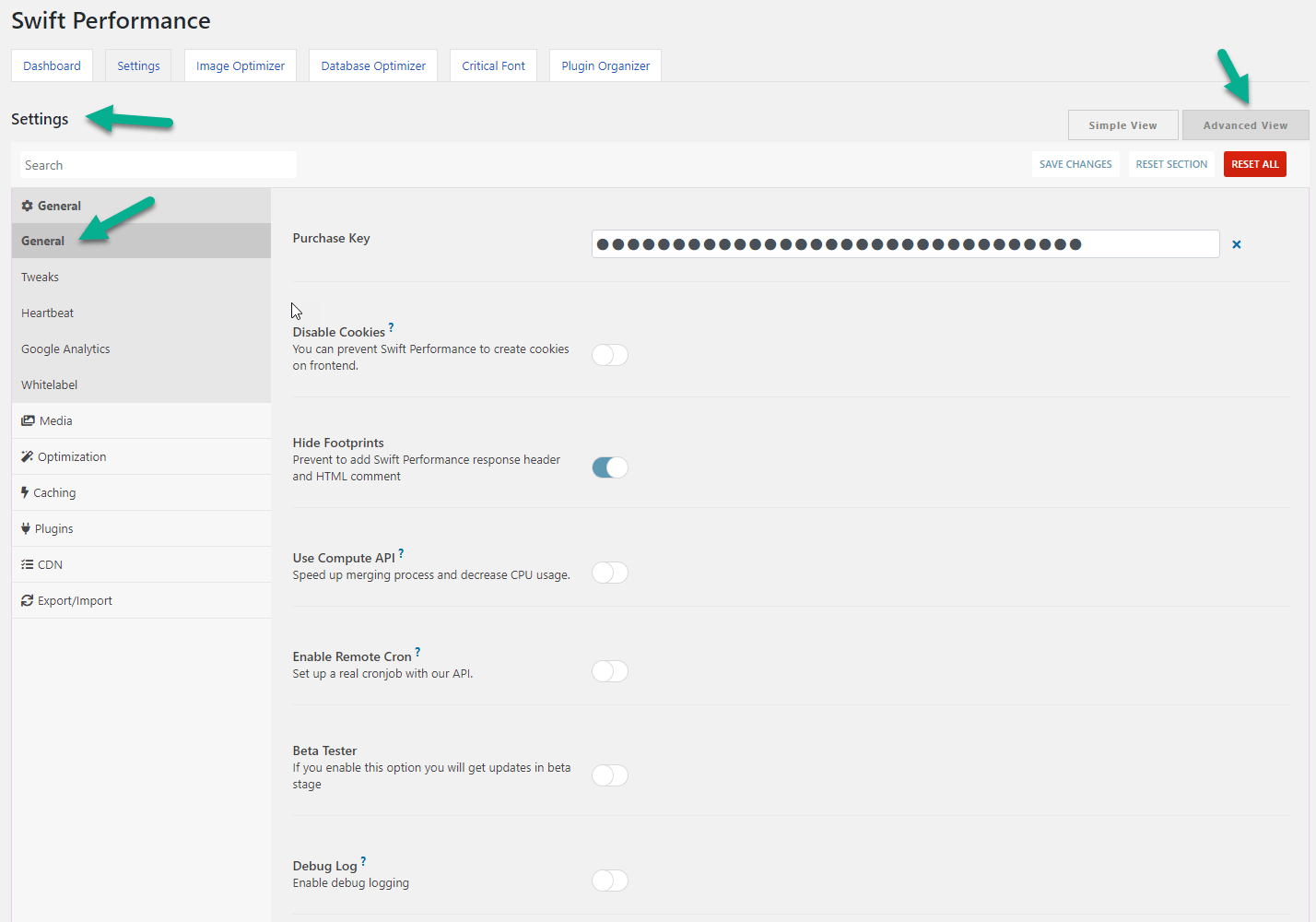Click the Media images icon in sidebar
Screen dimensions: 1316x922
(x=28, y=420)
